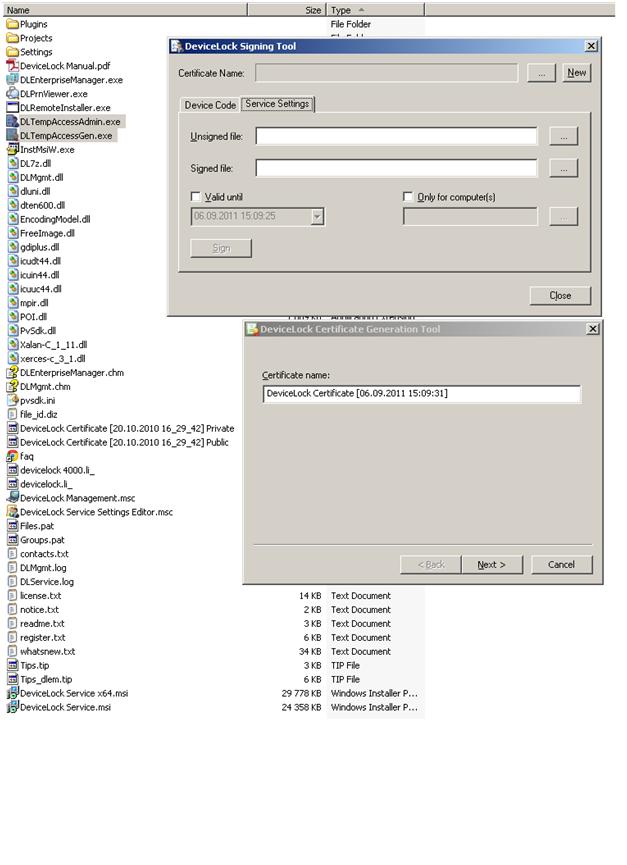Click the Unsigned file input field

[396, 136]
